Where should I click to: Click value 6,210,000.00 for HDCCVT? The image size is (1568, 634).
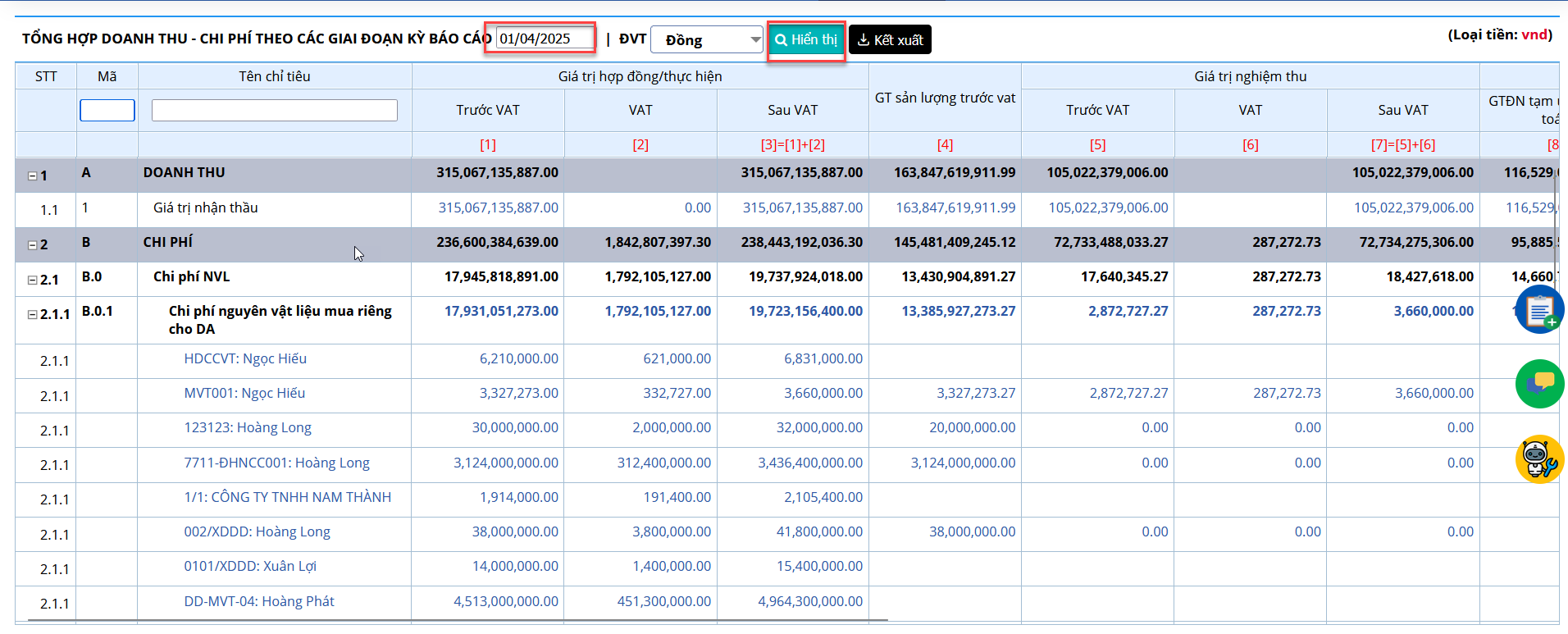pyautogui.click(x=518, y=358)
